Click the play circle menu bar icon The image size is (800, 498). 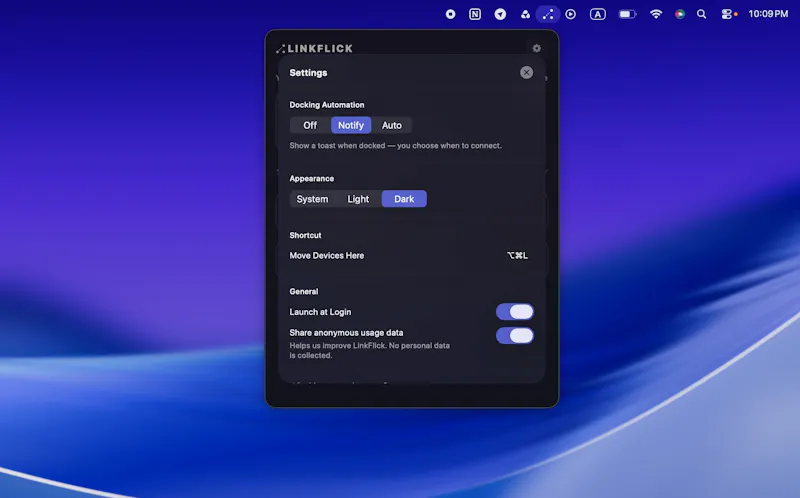(570, 14)
